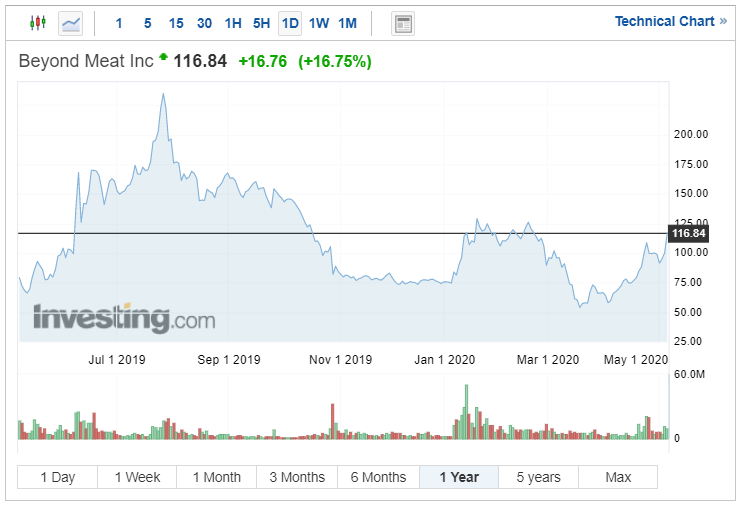
Task: Choose the 15 minute interval
Action: (x=176, y=23)
